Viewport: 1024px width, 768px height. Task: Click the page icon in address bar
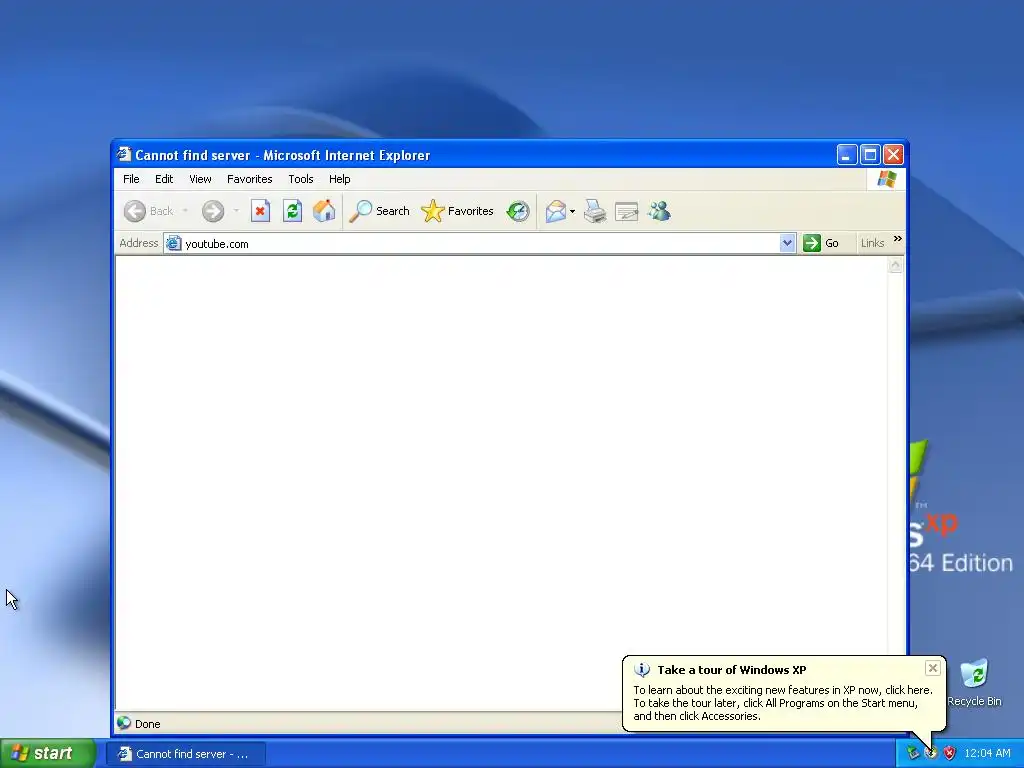click(173, 244)
